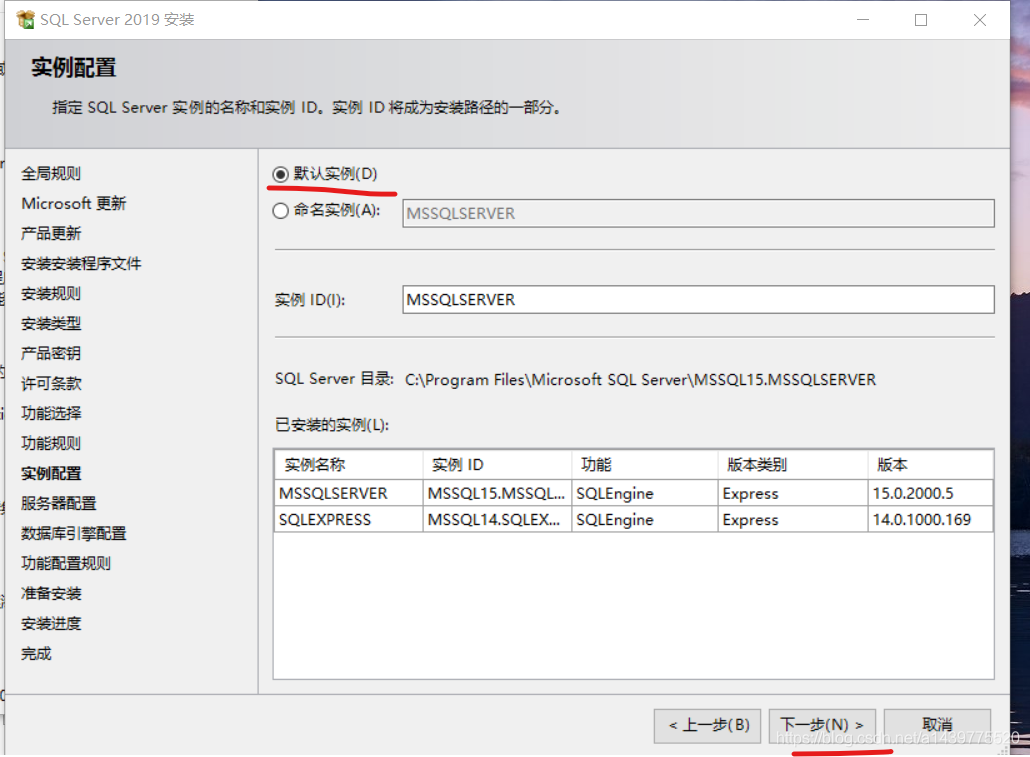Go back with 上一步(B) button
Screen dimensions: 1030x757
[707, 725]
